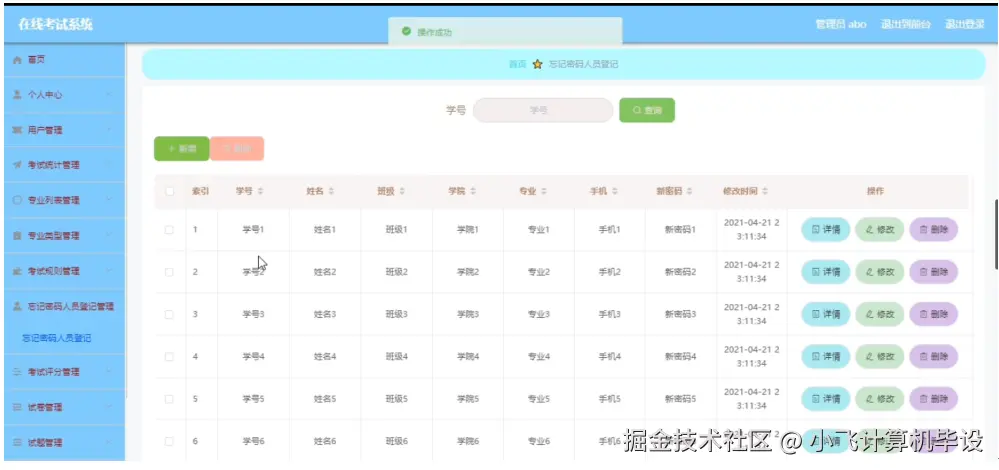Expand the 考试规则管理 chevron

108,271
